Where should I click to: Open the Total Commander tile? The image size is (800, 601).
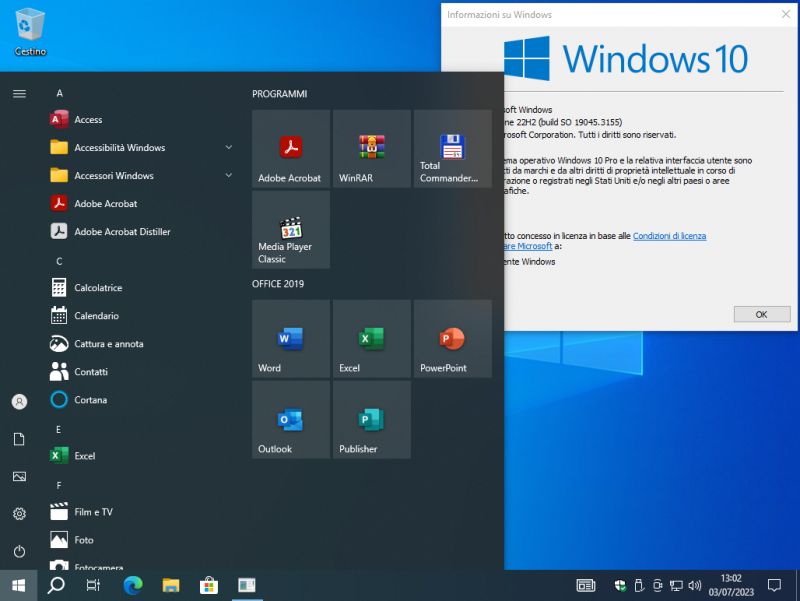coord(453,148)
